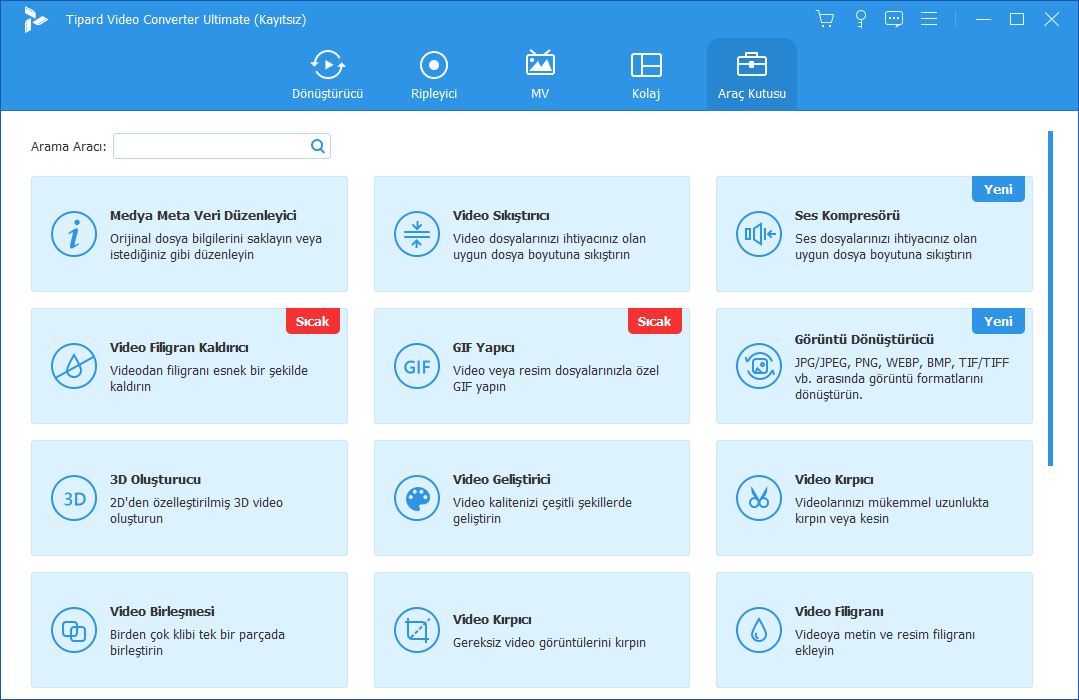Viewport: 1079px width, 700px height.
Task: Click the key register icon
Action: [860, 19]
